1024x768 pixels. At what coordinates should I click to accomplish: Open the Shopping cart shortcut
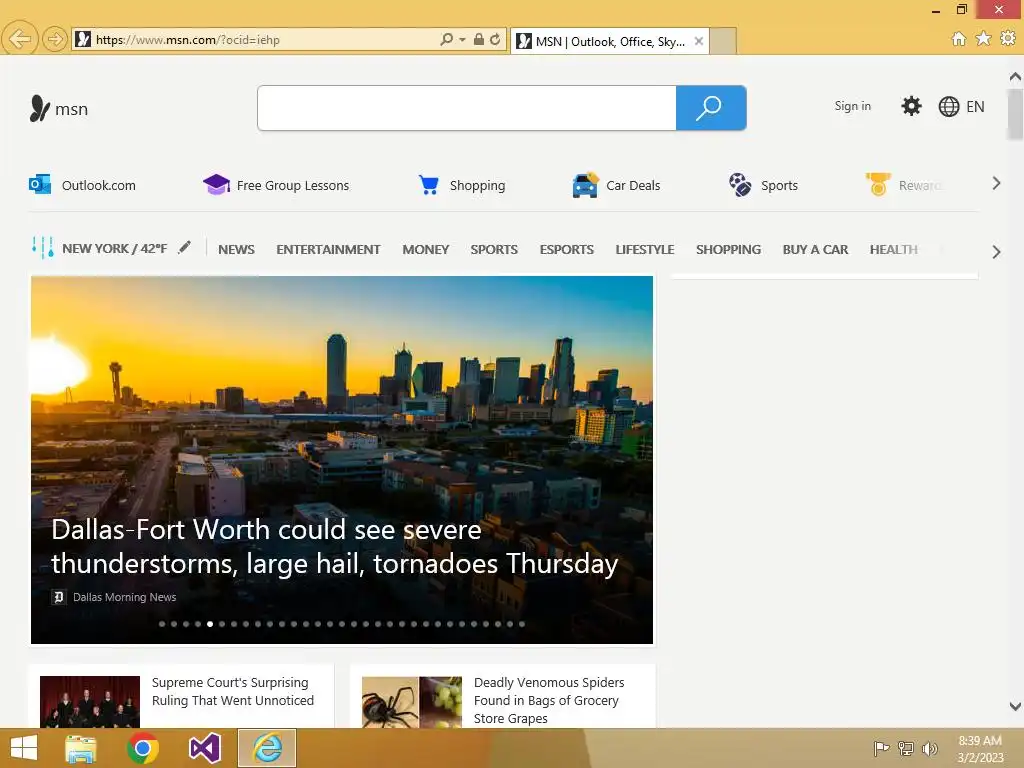(x=462, y=185)
